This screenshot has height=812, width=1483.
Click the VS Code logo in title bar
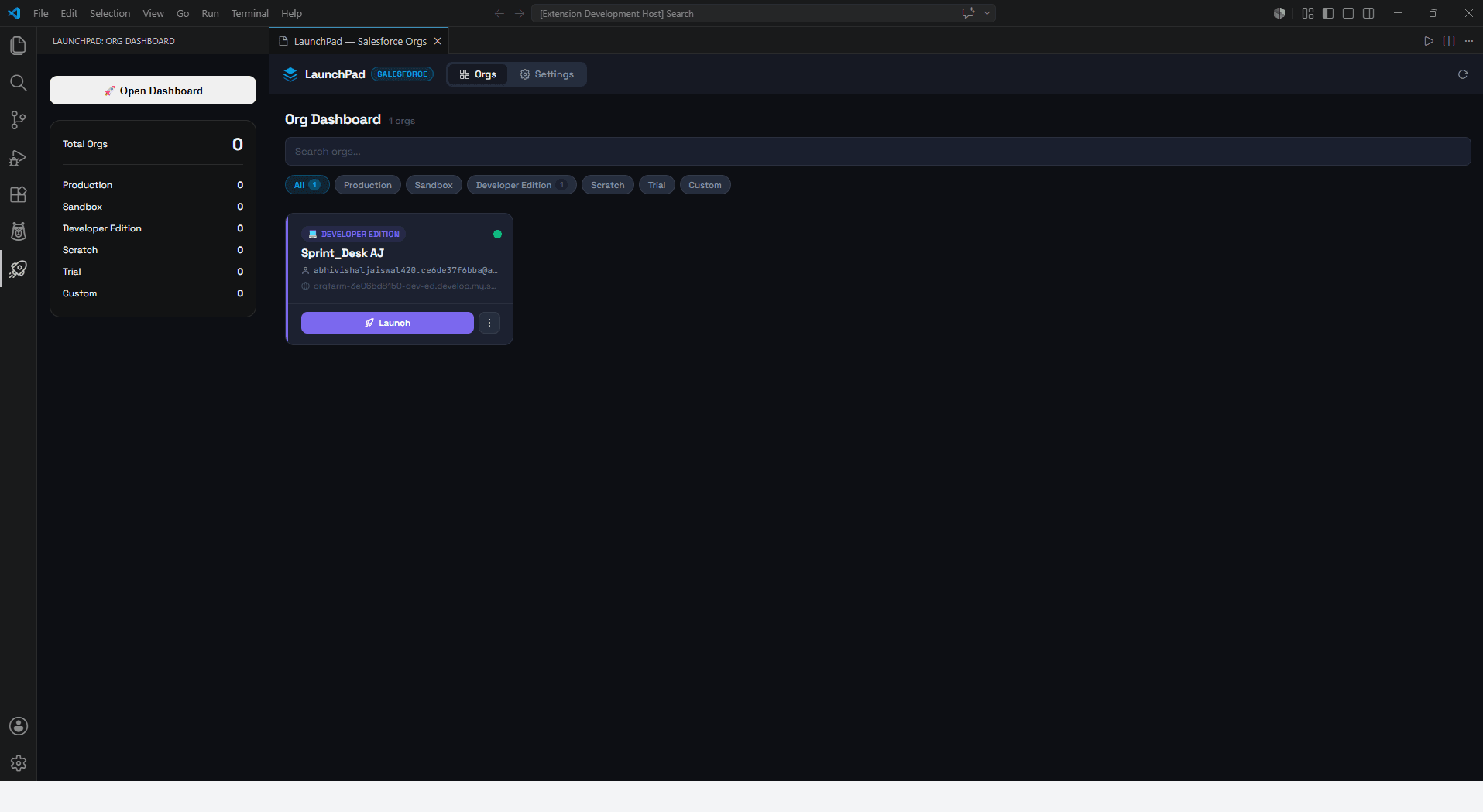[x=14, y=13]
